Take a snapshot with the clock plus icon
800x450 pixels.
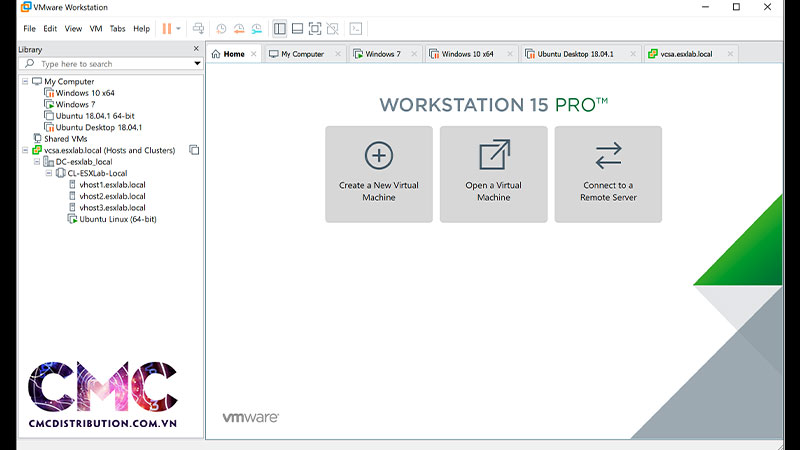click(x=221, y=29)
